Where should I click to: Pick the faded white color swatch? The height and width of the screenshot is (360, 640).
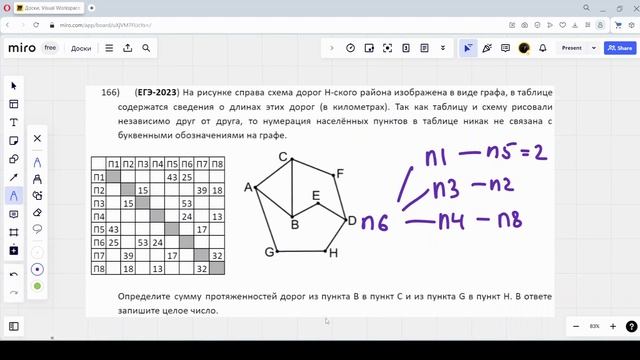[37, 253]
